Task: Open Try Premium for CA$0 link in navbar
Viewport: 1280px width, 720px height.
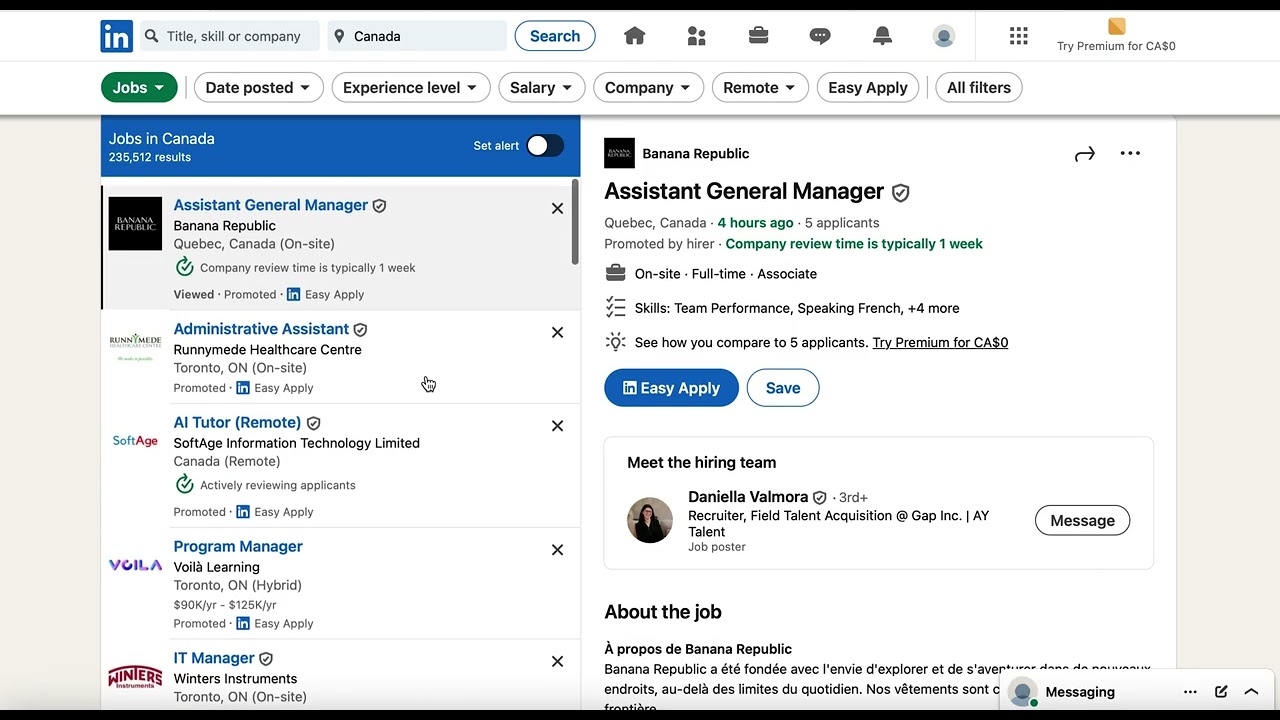Action: coord(1116,46)
